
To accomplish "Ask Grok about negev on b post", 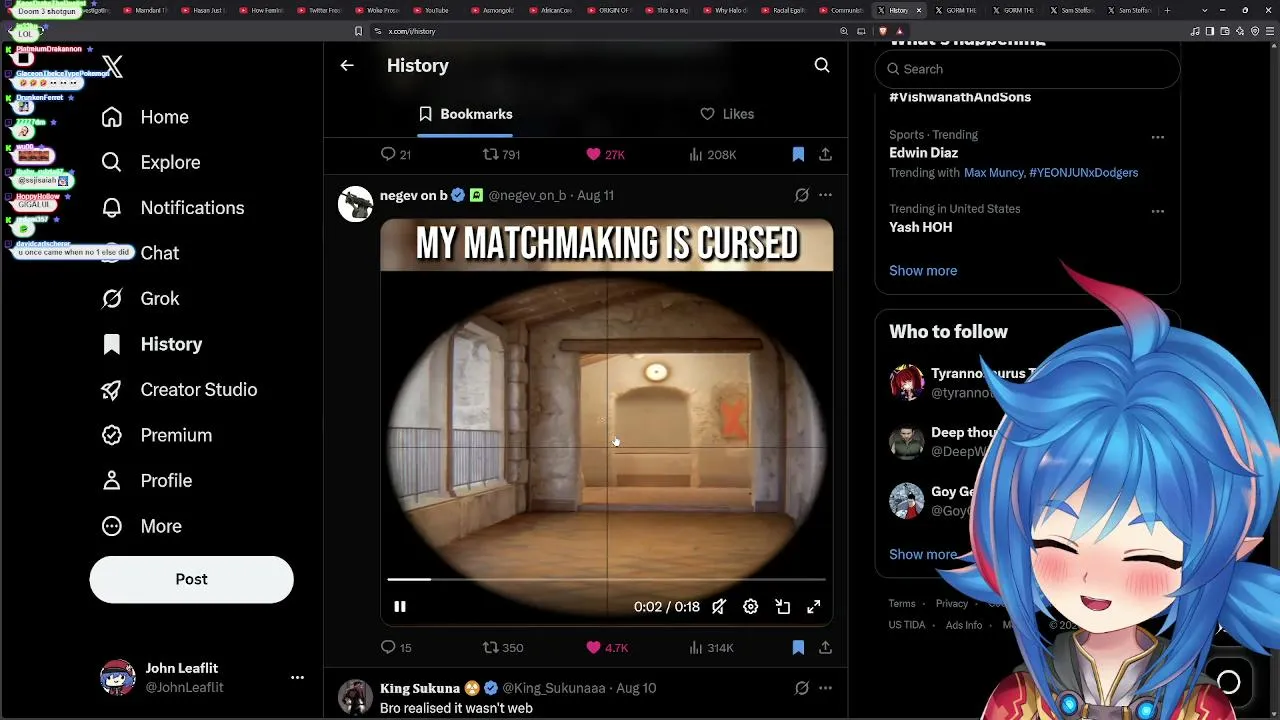I will coord(801,196).
